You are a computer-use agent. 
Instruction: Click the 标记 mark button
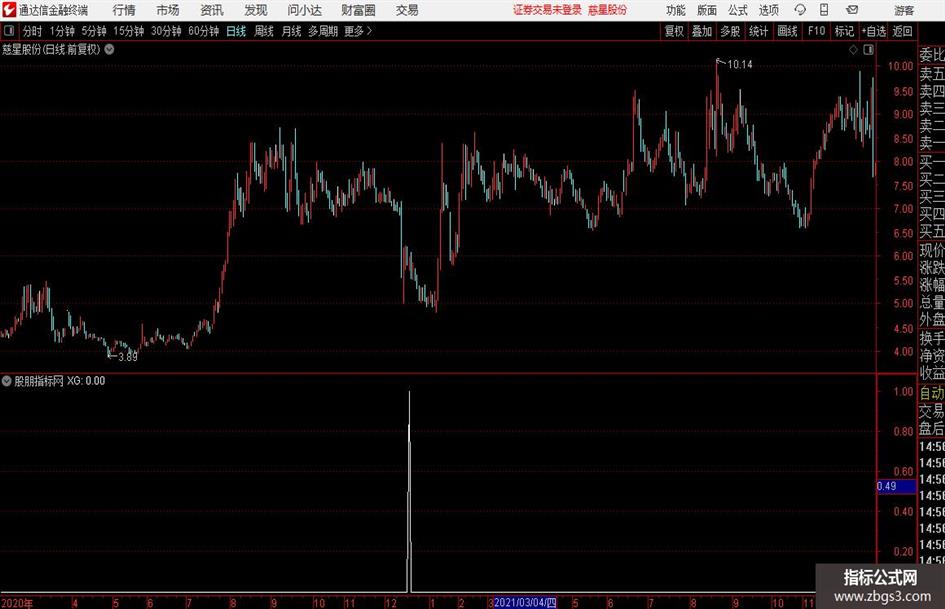point(844,31)
